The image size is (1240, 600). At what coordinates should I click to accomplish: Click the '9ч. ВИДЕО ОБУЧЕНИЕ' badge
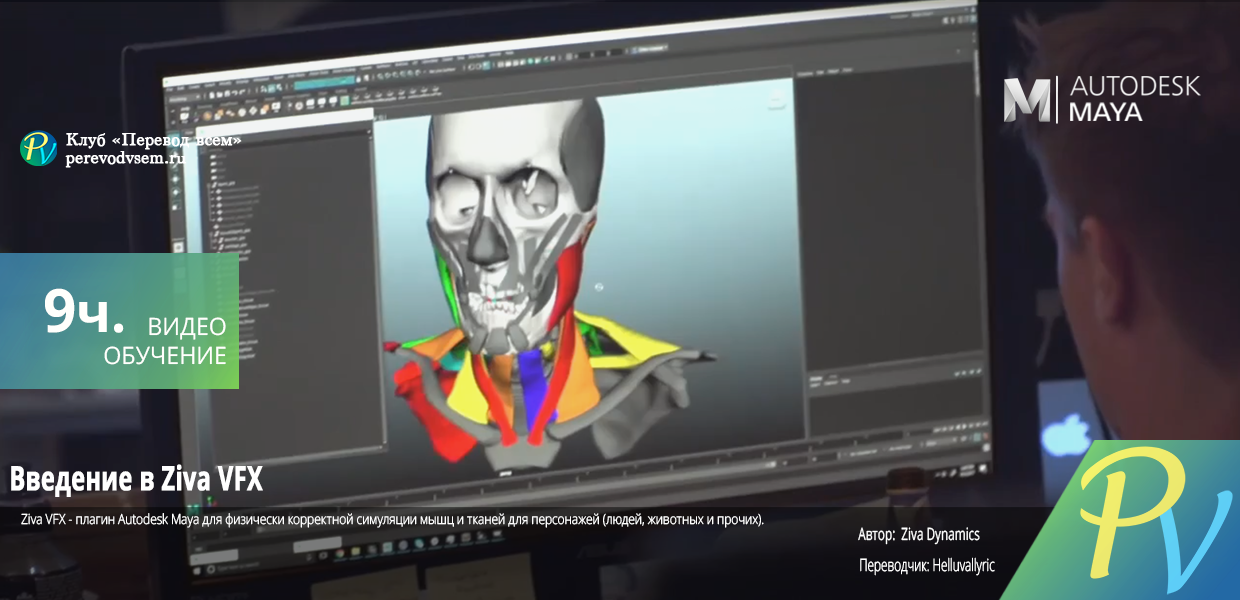tap(119, 321)
